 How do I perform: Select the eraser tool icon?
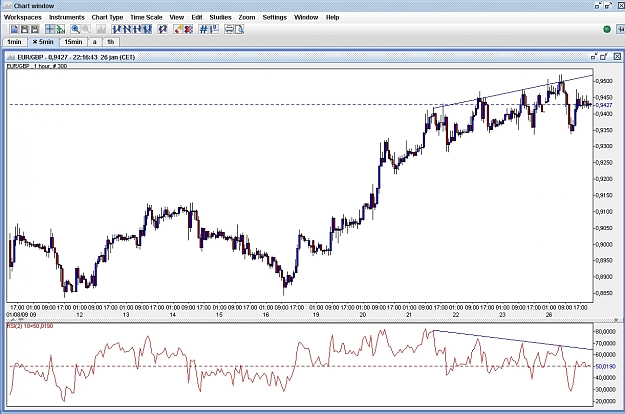pyautogui.click(x=178, y=29)
